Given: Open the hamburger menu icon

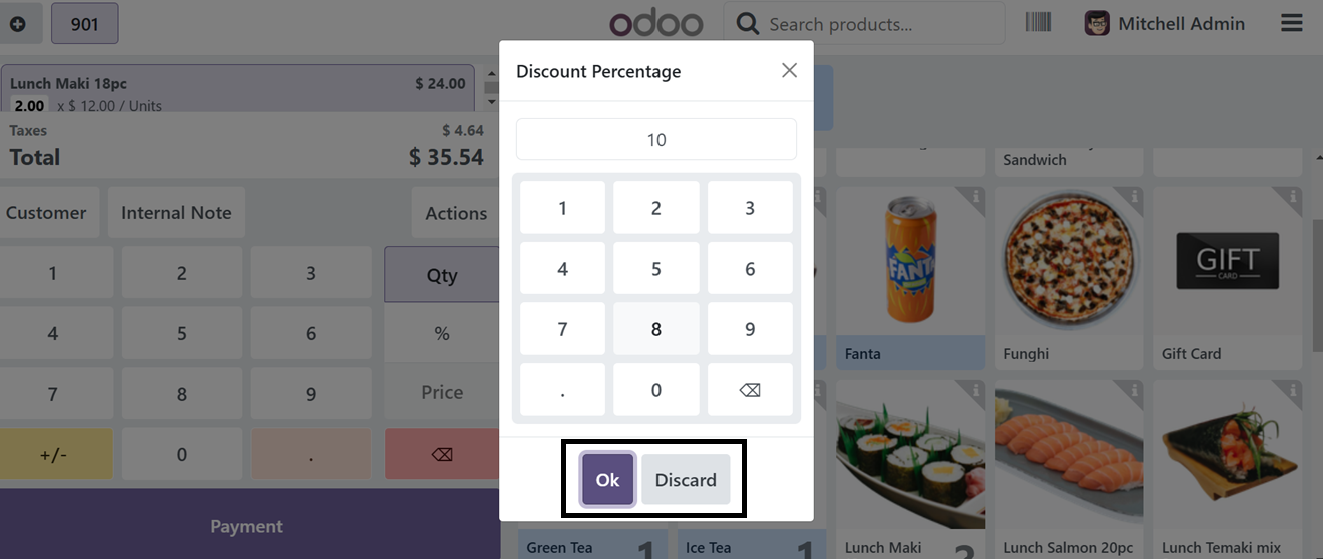Looking at the screenshot, I should [1292, 23].
